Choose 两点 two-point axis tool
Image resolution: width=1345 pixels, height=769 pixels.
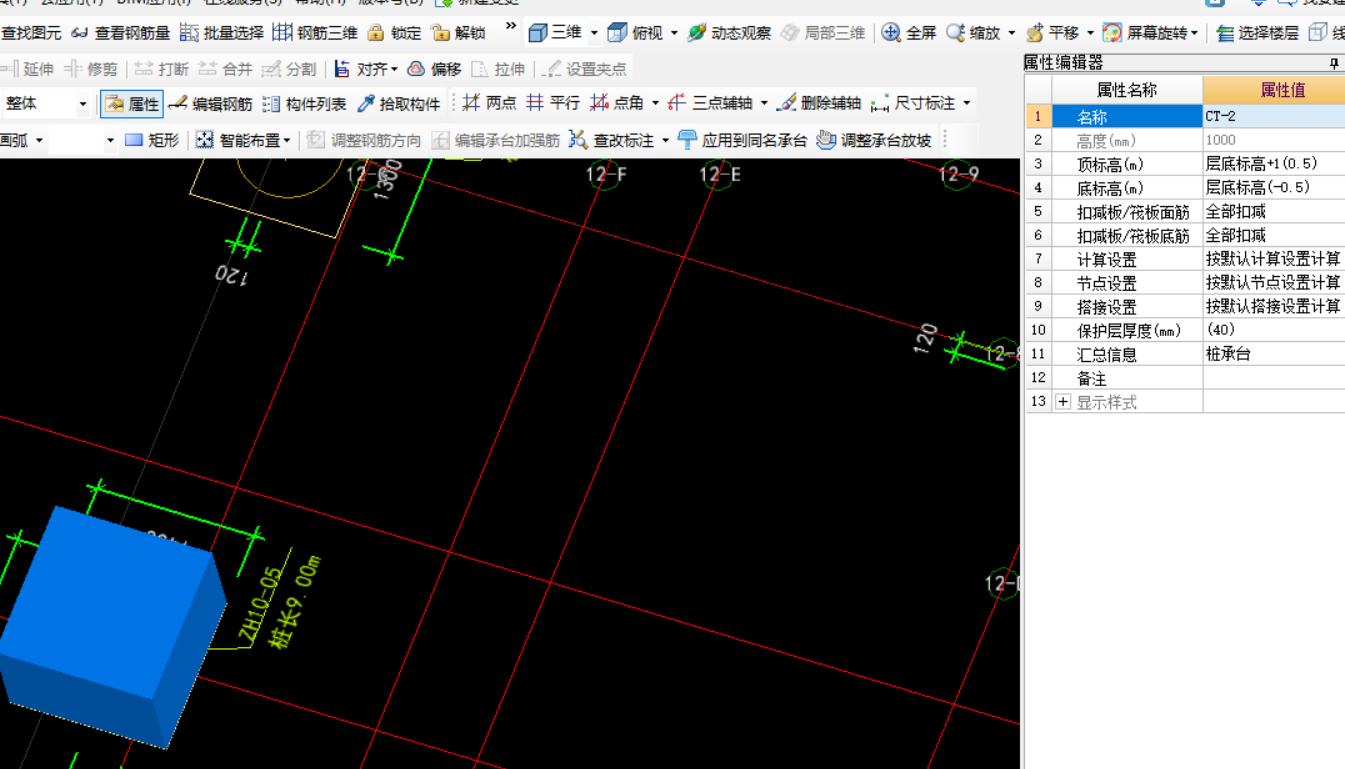pyautogui.click(x=489, y=103)
